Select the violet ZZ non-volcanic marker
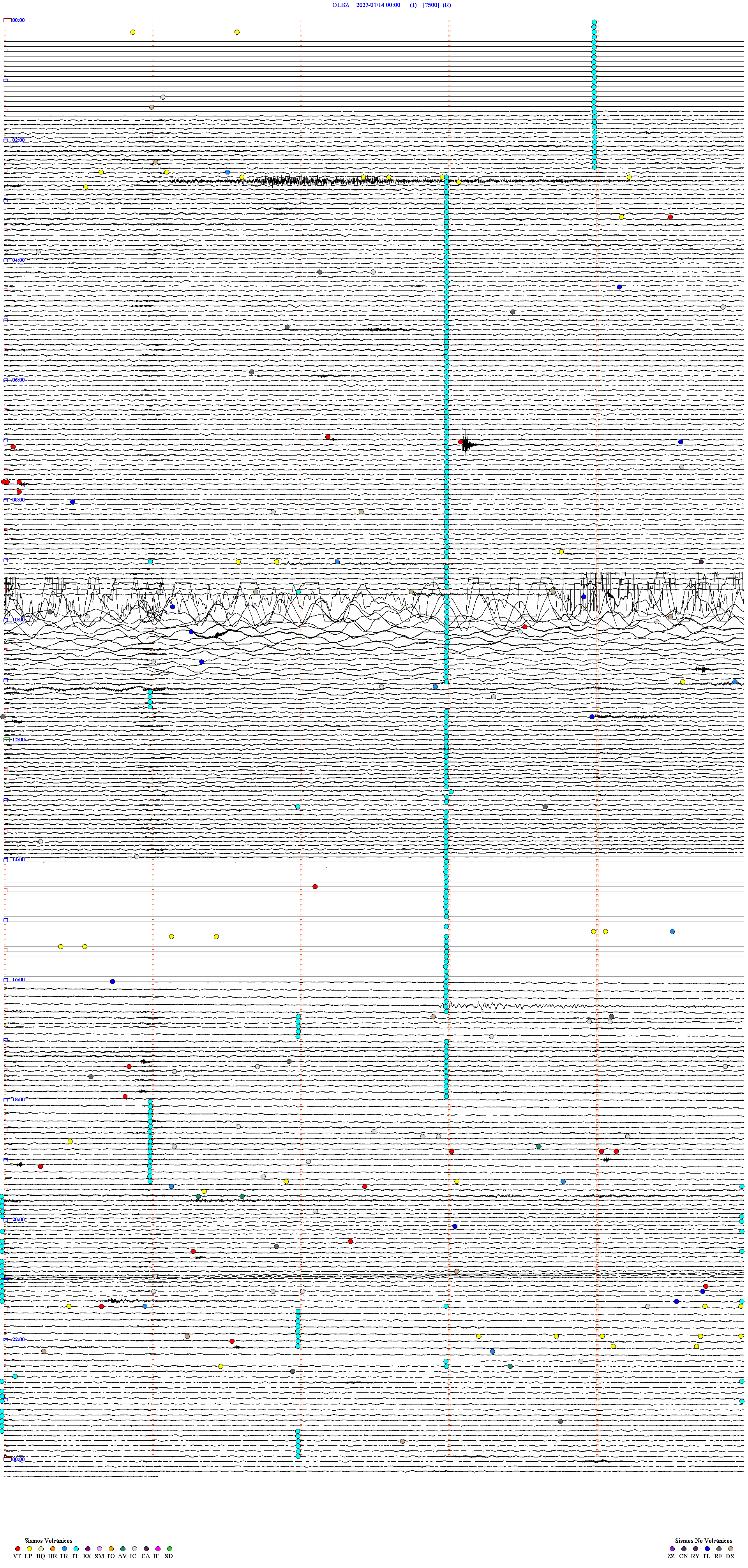Image resolution: width=748 pixels, height=1568 pixels. point(672,1548)
